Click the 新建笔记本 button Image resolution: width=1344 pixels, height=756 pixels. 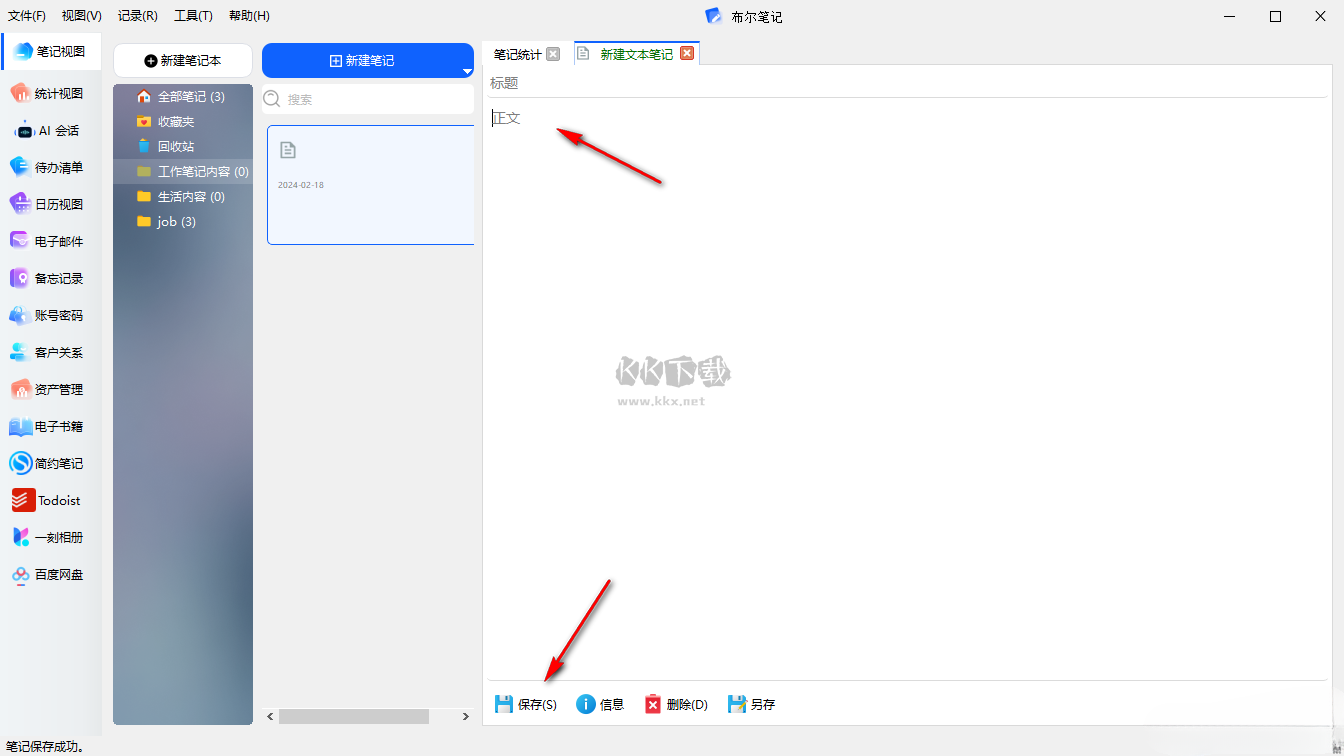coord(183,60)
